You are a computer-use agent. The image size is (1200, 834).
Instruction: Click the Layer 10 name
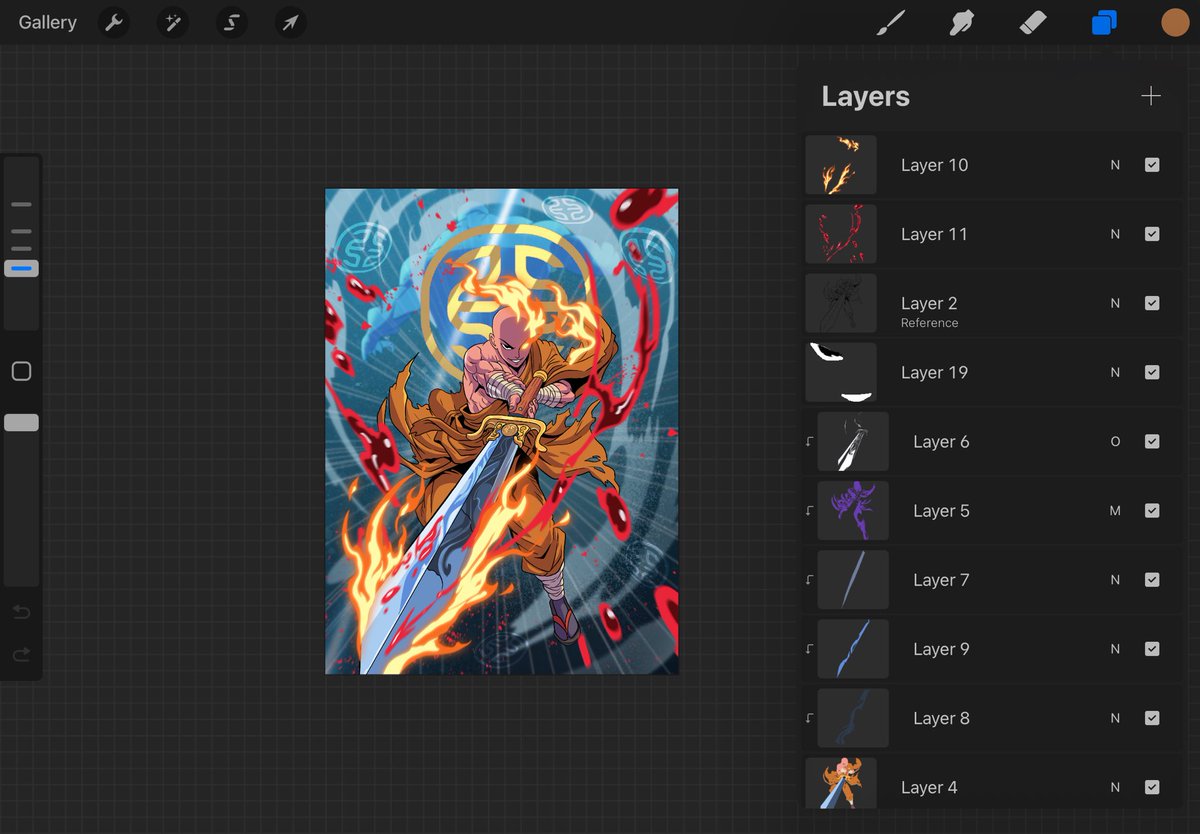[934, 165]
